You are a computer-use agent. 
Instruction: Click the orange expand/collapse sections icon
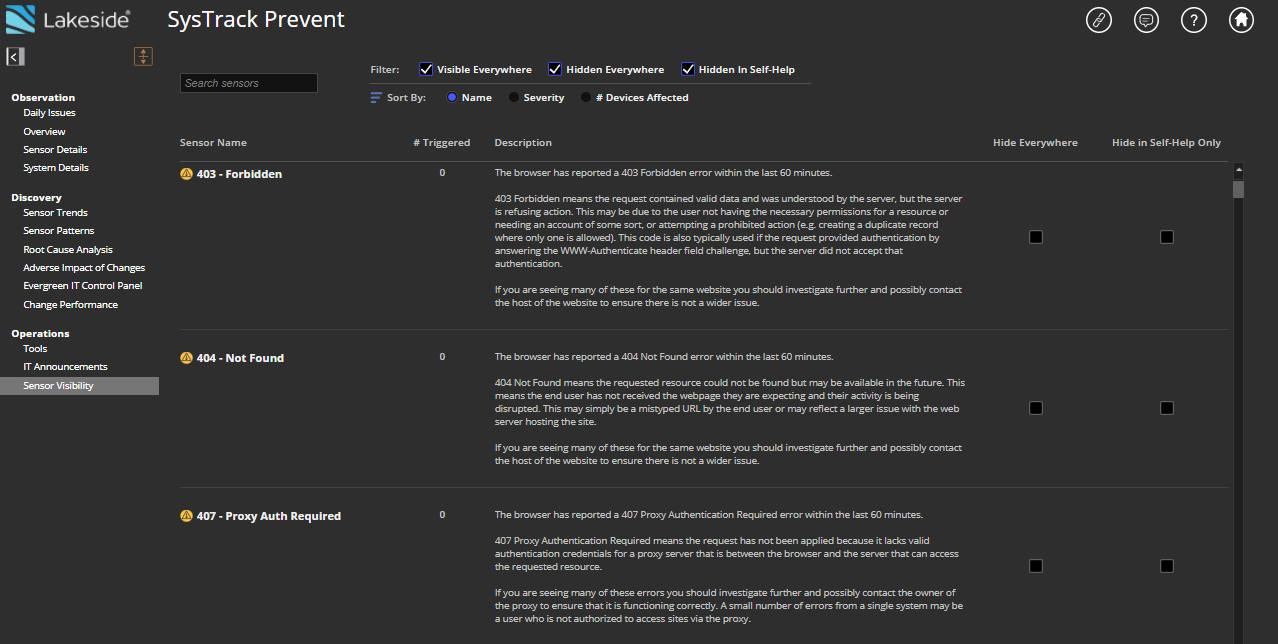pyautogui.click(x=143, y=56)
